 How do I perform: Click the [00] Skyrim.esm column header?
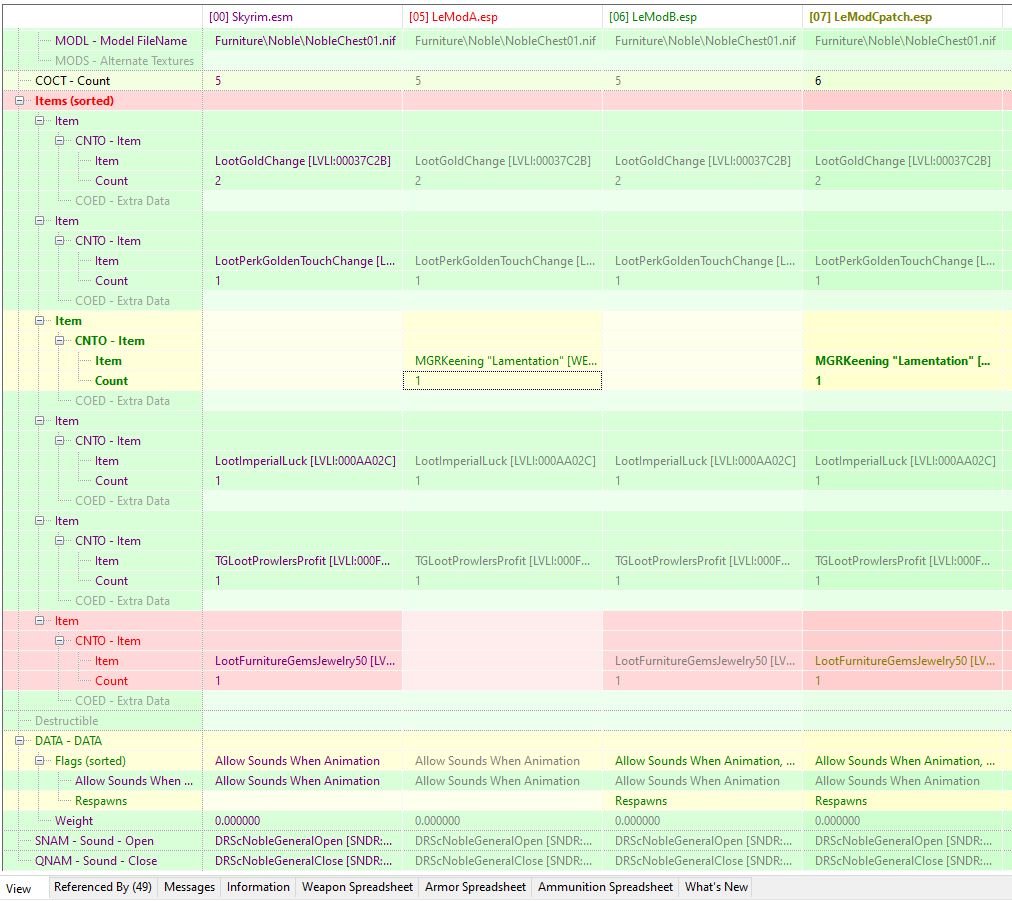point(302,17)
